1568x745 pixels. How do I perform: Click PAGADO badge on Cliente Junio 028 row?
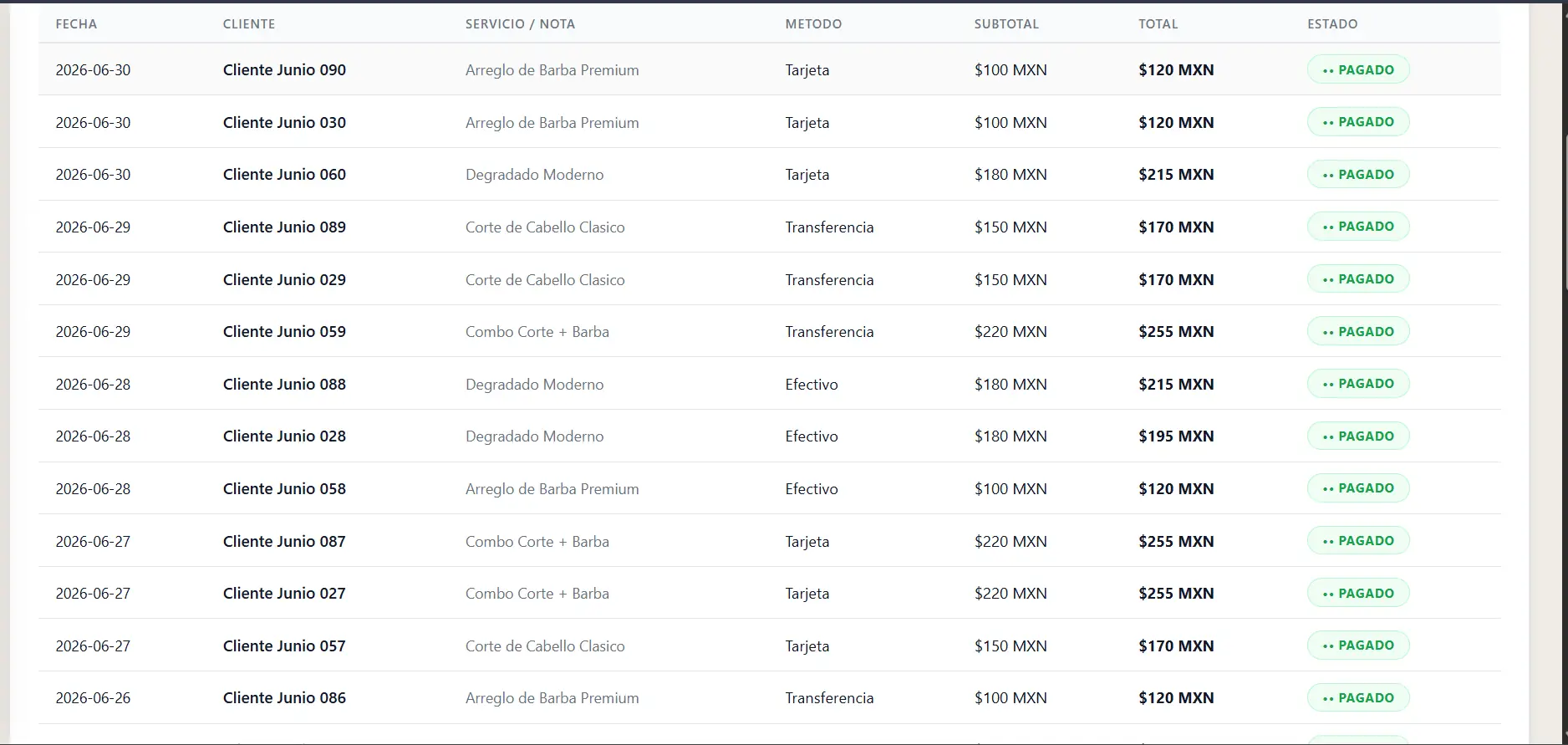(1358, 436)
